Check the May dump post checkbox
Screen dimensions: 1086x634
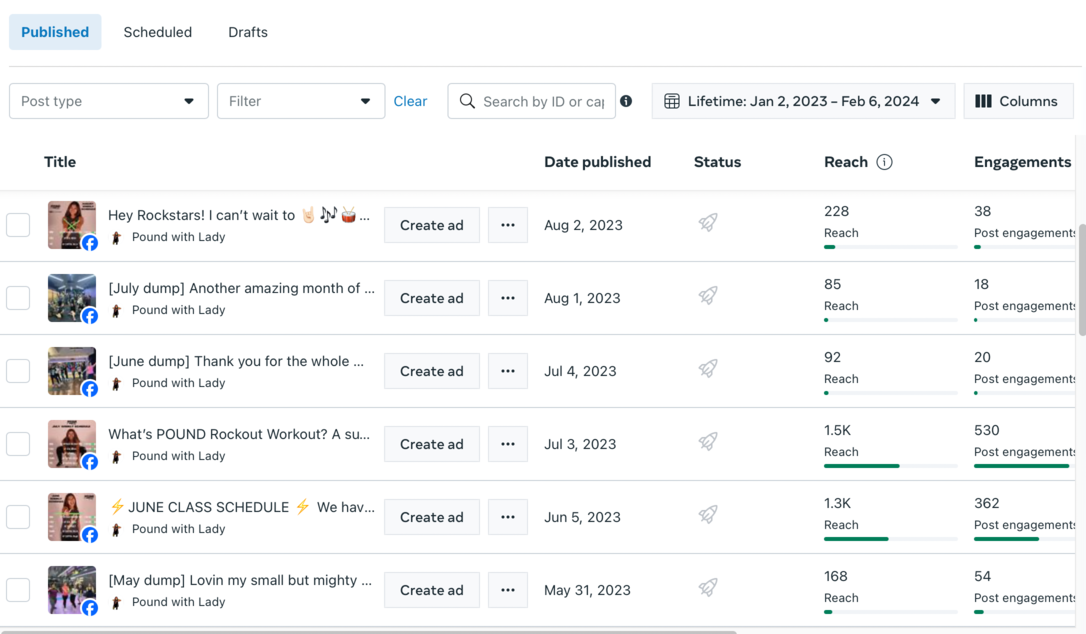point(18,590)
